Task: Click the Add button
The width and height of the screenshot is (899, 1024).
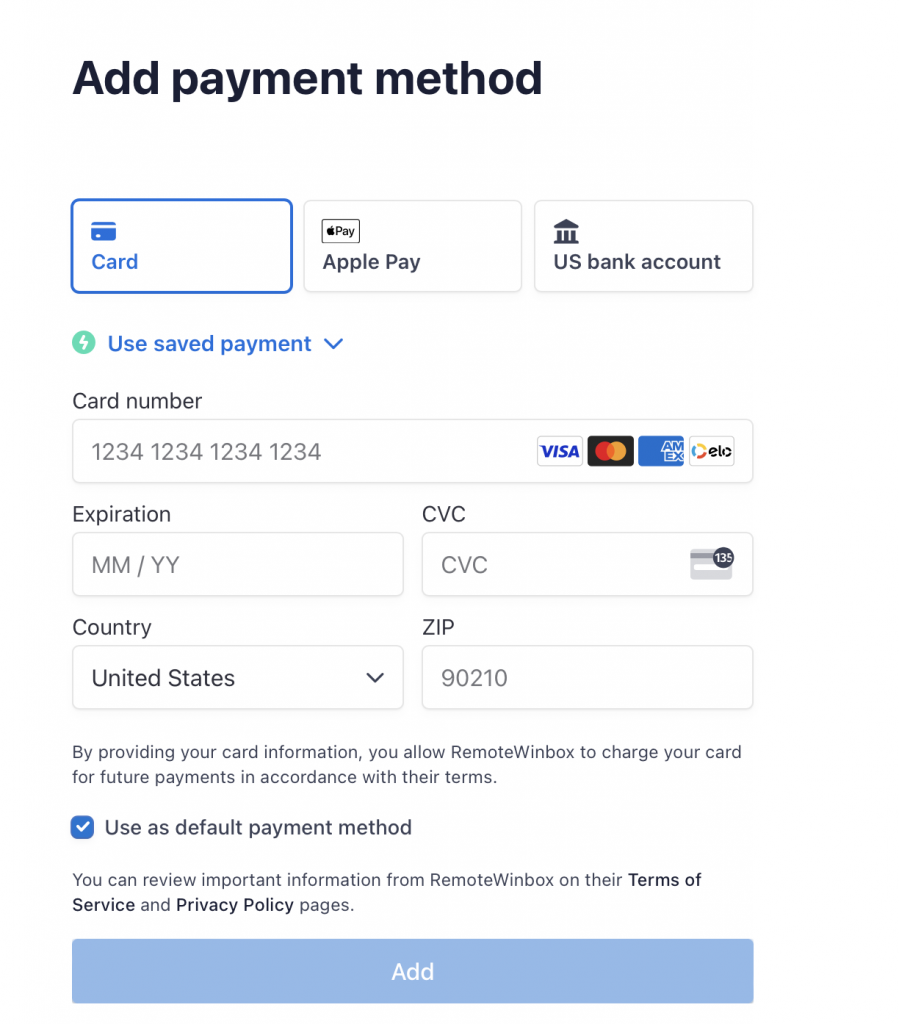Action: [x=412, y=971]
